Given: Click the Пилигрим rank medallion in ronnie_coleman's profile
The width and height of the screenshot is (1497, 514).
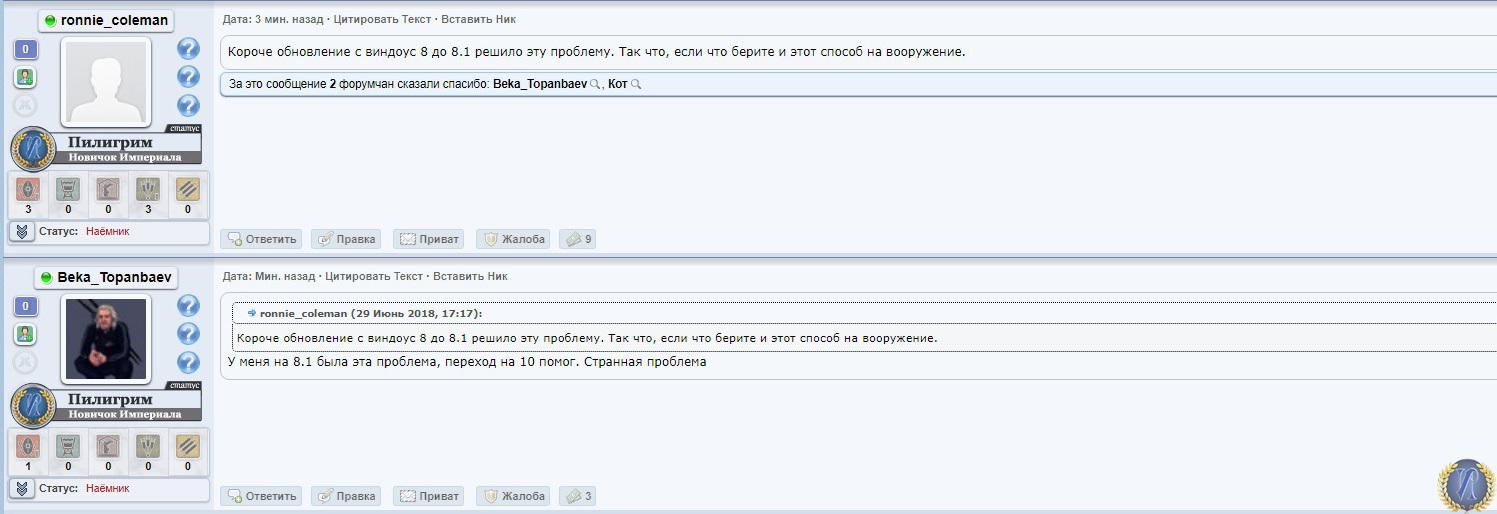Looking at the screenshot, I should coord(34,148).
